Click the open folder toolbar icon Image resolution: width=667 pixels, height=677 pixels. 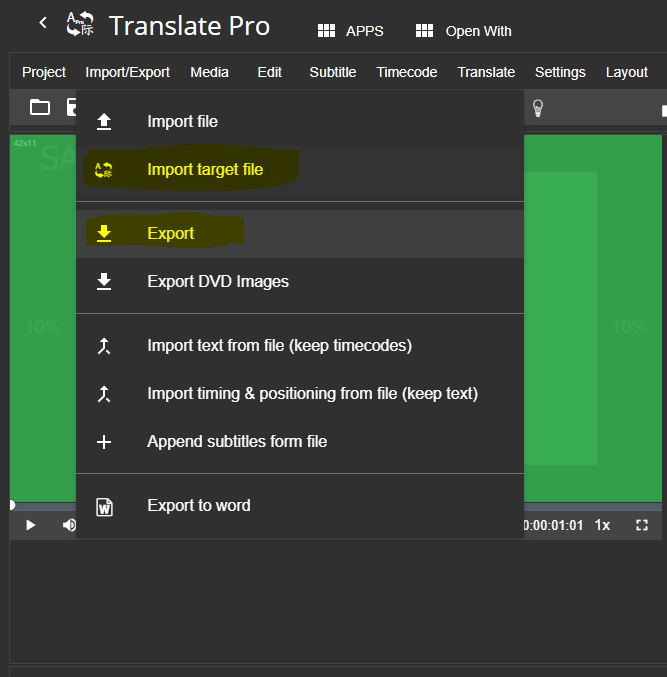pyautogui.click(x=40, y=107)
